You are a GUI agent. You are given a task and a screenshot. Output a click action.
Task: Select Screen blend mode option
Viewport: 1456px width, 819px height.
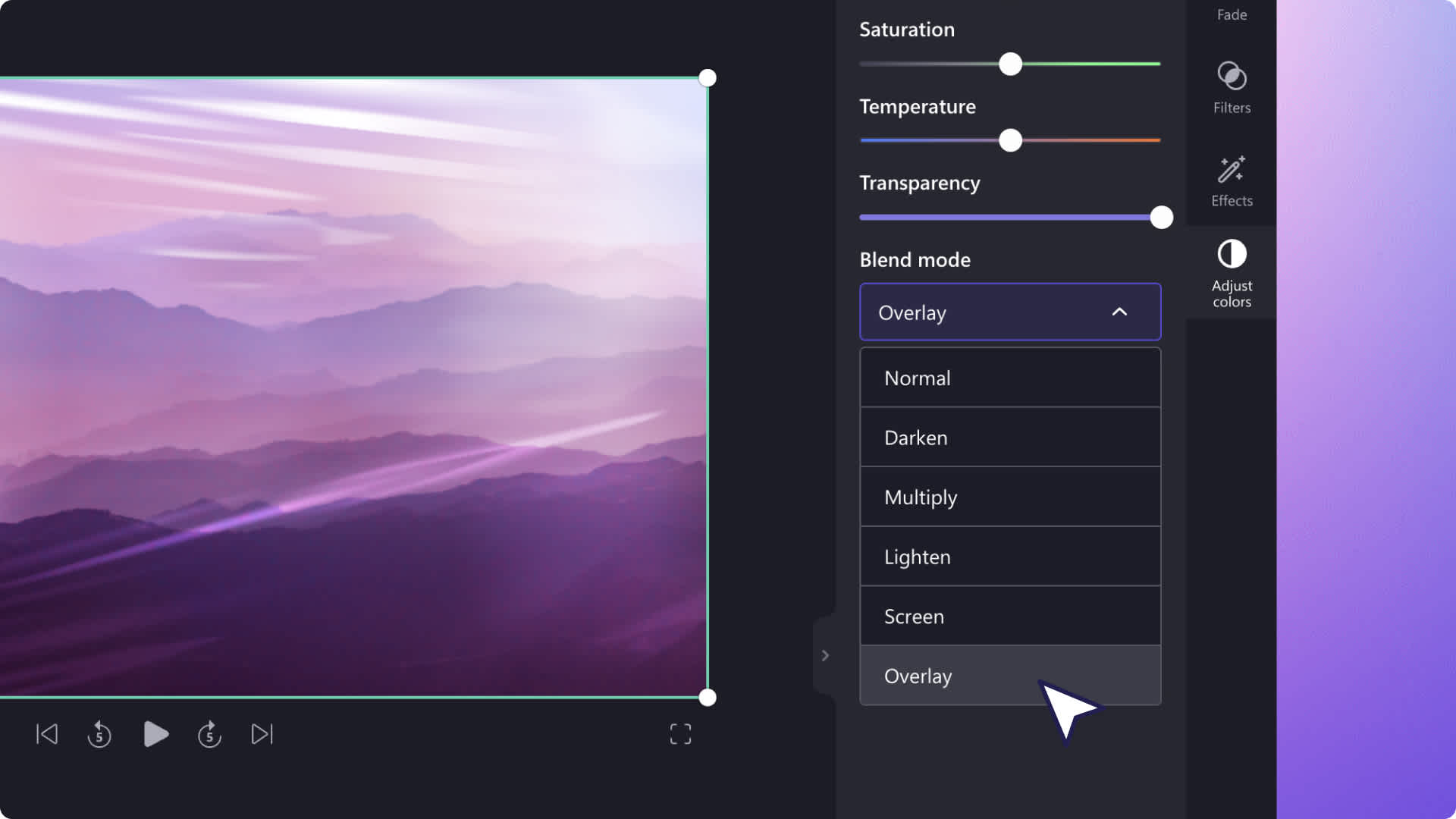tap(1009, 614)
